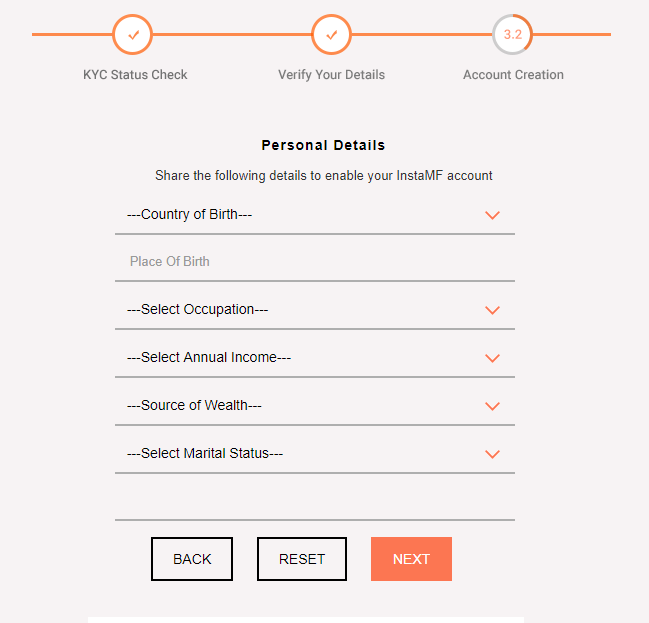
Task: Focus the Place Of Birth text field
Action: point(314,262)
